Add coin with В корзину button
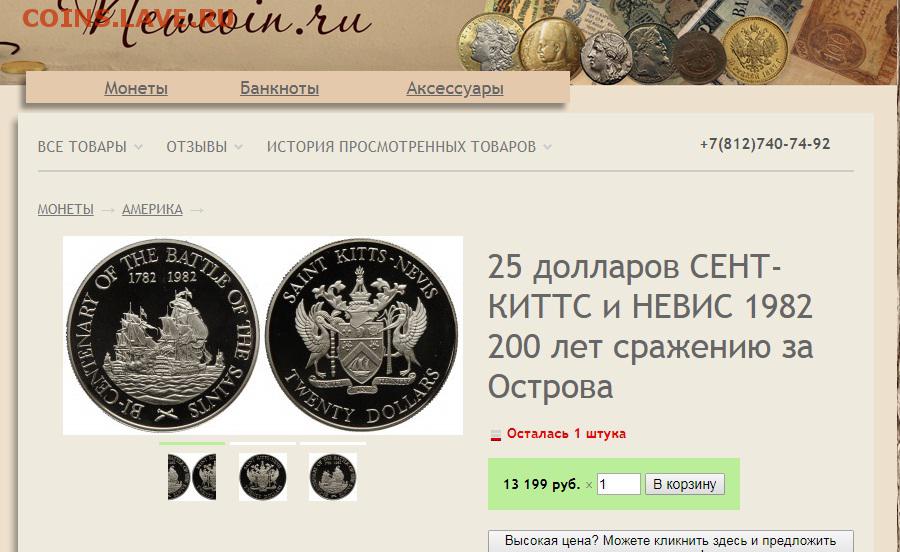The image size is (900, 552). point(685,484)
